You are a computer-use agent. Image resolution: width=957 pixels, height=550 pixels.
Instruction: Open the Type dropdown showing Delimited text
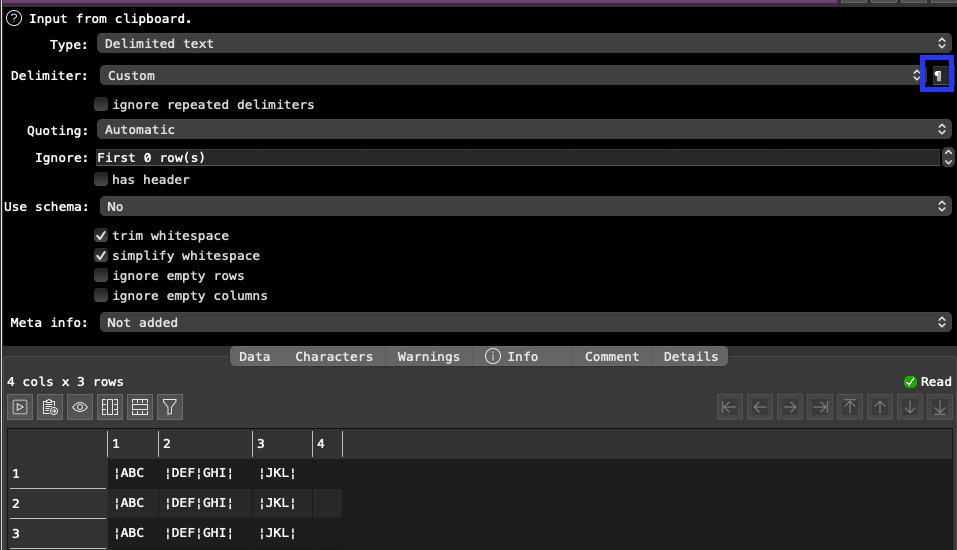coord(524,43)
